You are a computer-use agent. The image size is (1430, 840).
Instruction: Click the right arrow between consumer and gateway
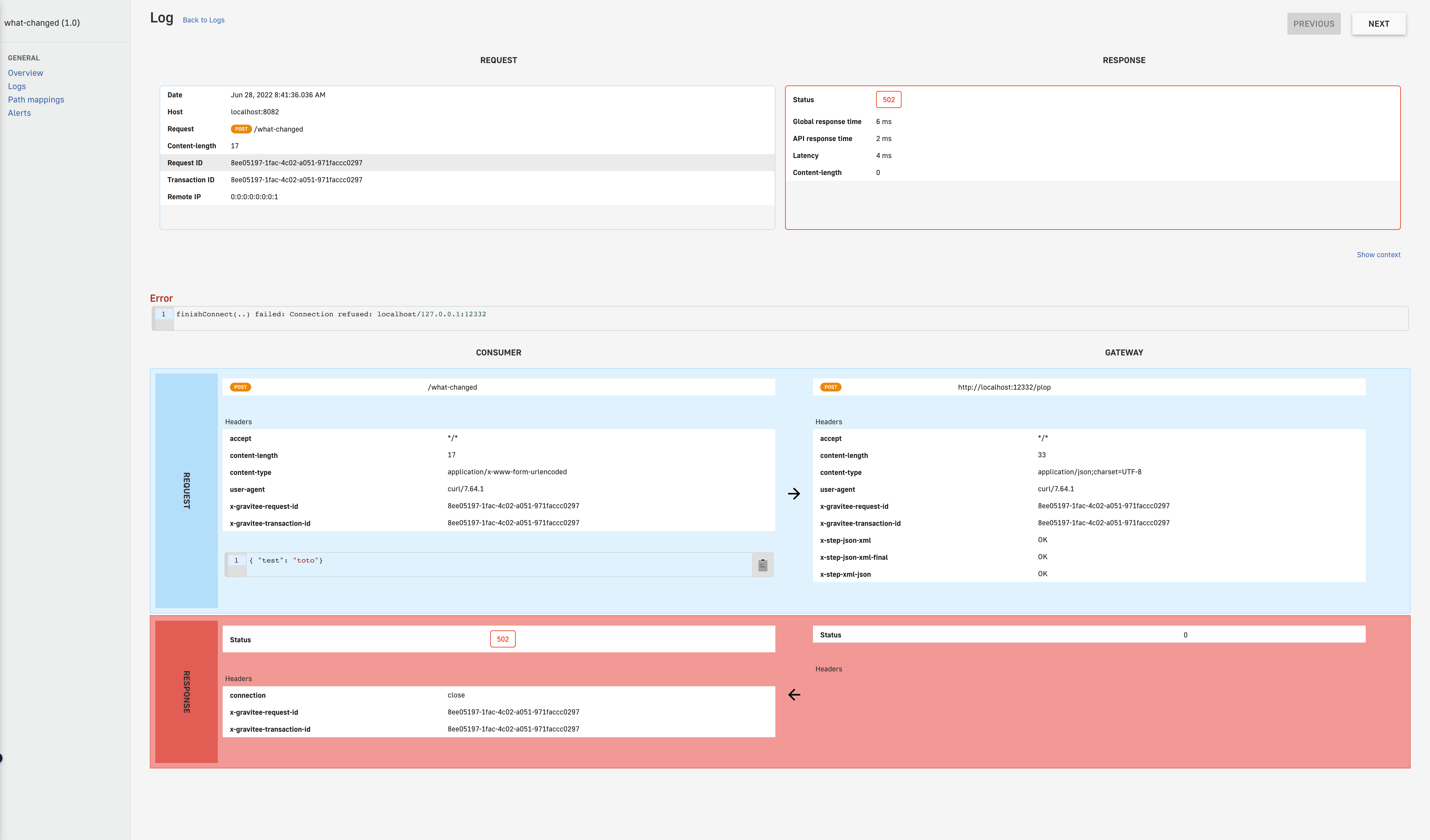click(x=794, y=493)
